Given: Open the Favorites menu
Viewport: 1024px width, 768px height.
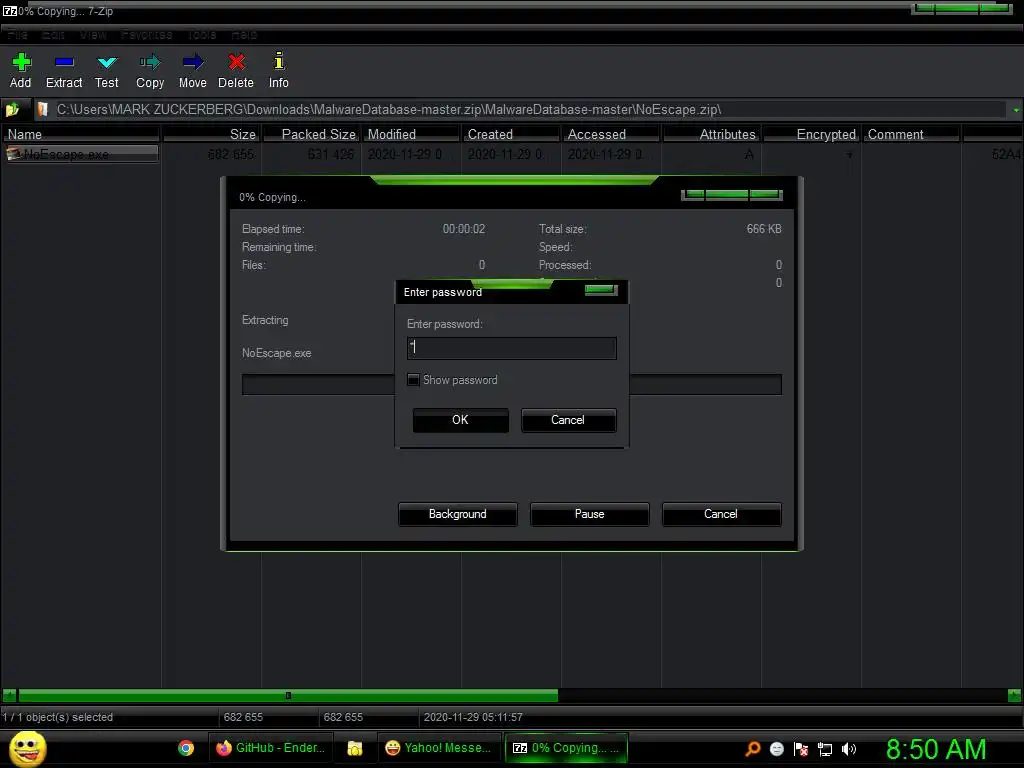Looking at the screenshot, I should [x=146, y=35].
